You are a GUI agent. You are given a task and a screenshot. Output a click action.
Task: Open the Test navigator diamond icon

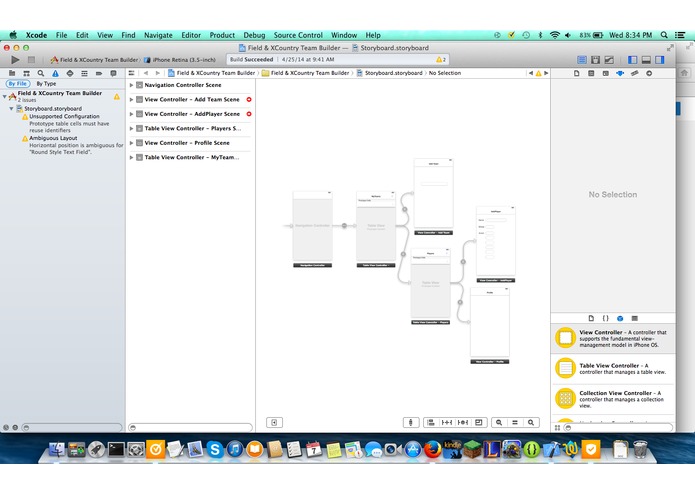(x=70, y=73)
